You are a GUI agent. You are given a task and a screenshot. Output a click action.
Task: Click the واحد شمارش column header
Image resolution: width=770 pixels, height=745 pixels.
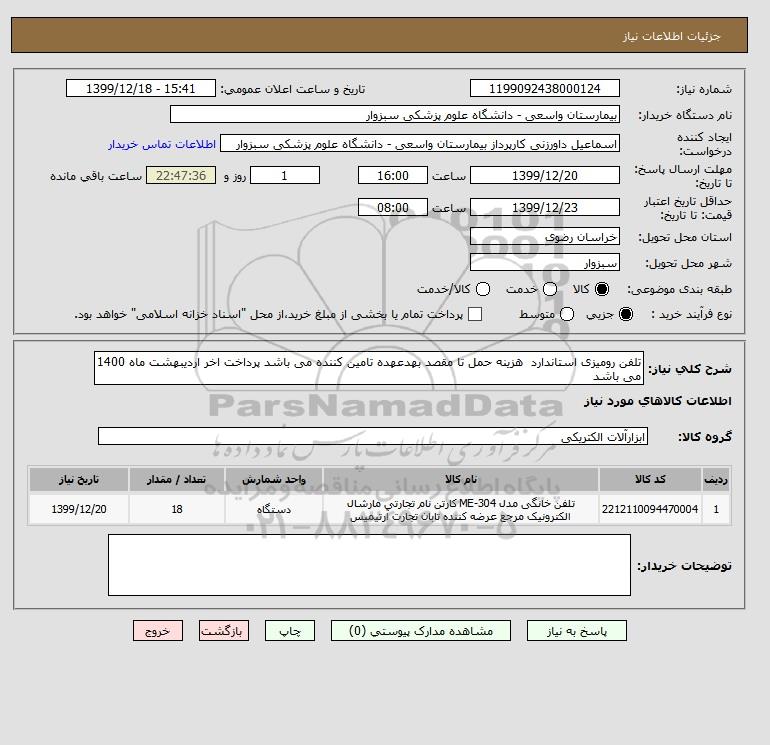point(274,479)
